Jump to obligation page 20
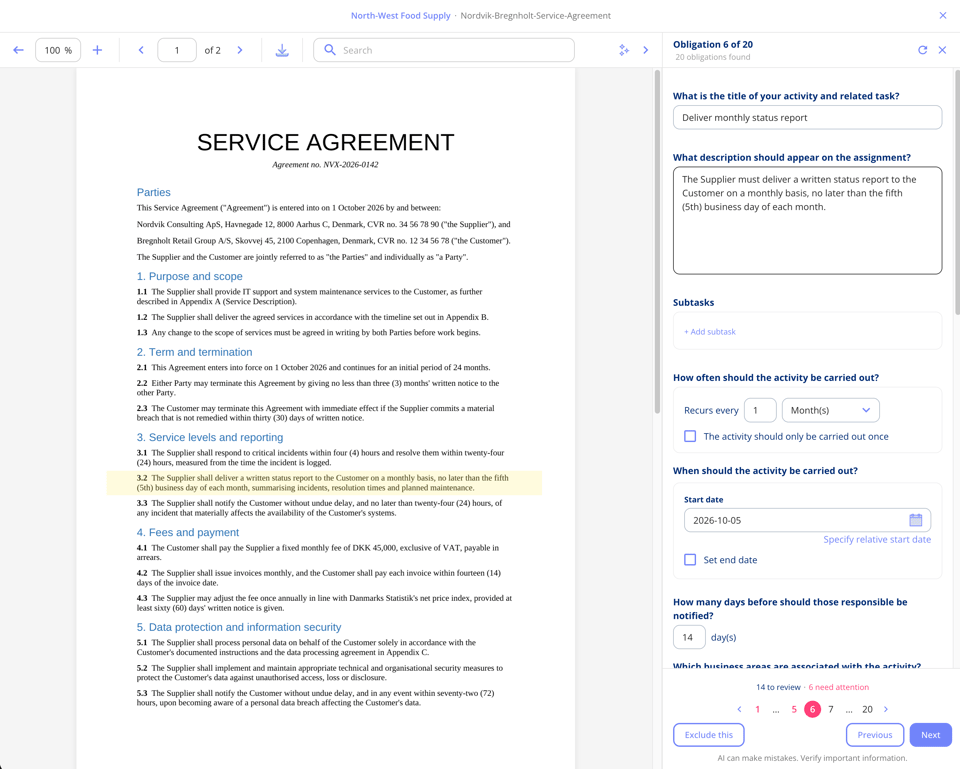 [868, 709]
